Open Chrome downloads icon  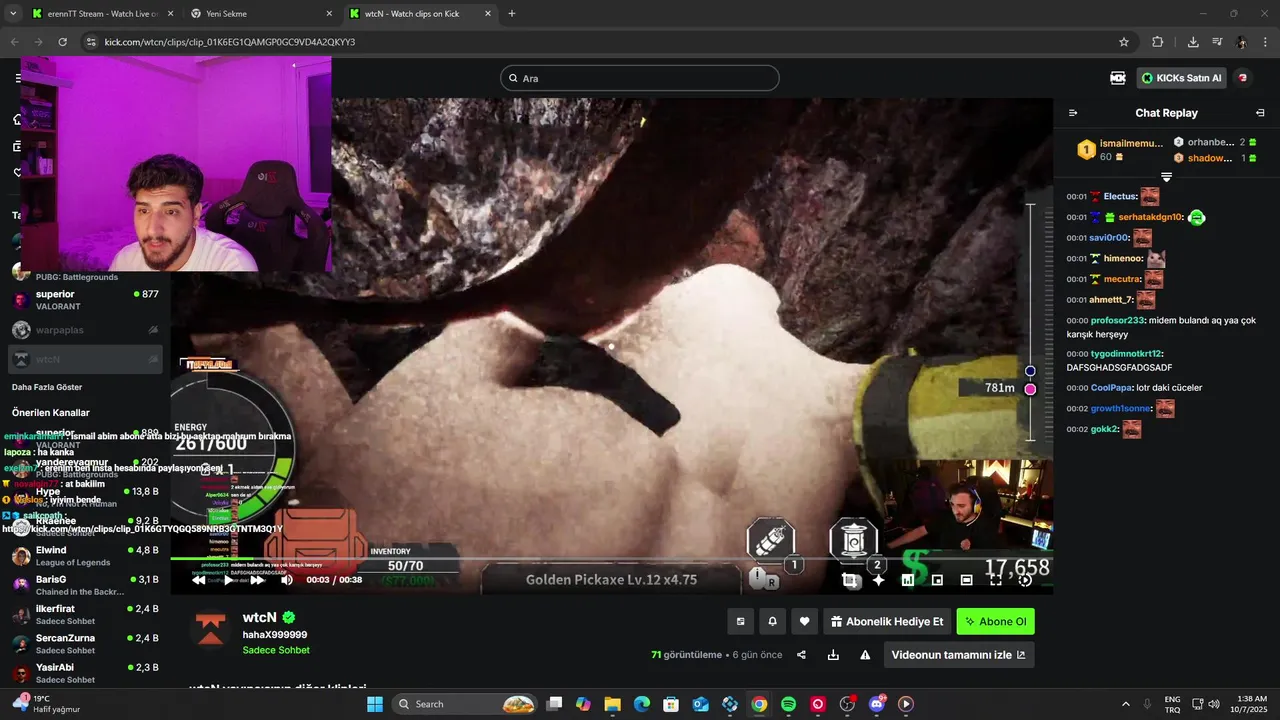coord(1193,42)
